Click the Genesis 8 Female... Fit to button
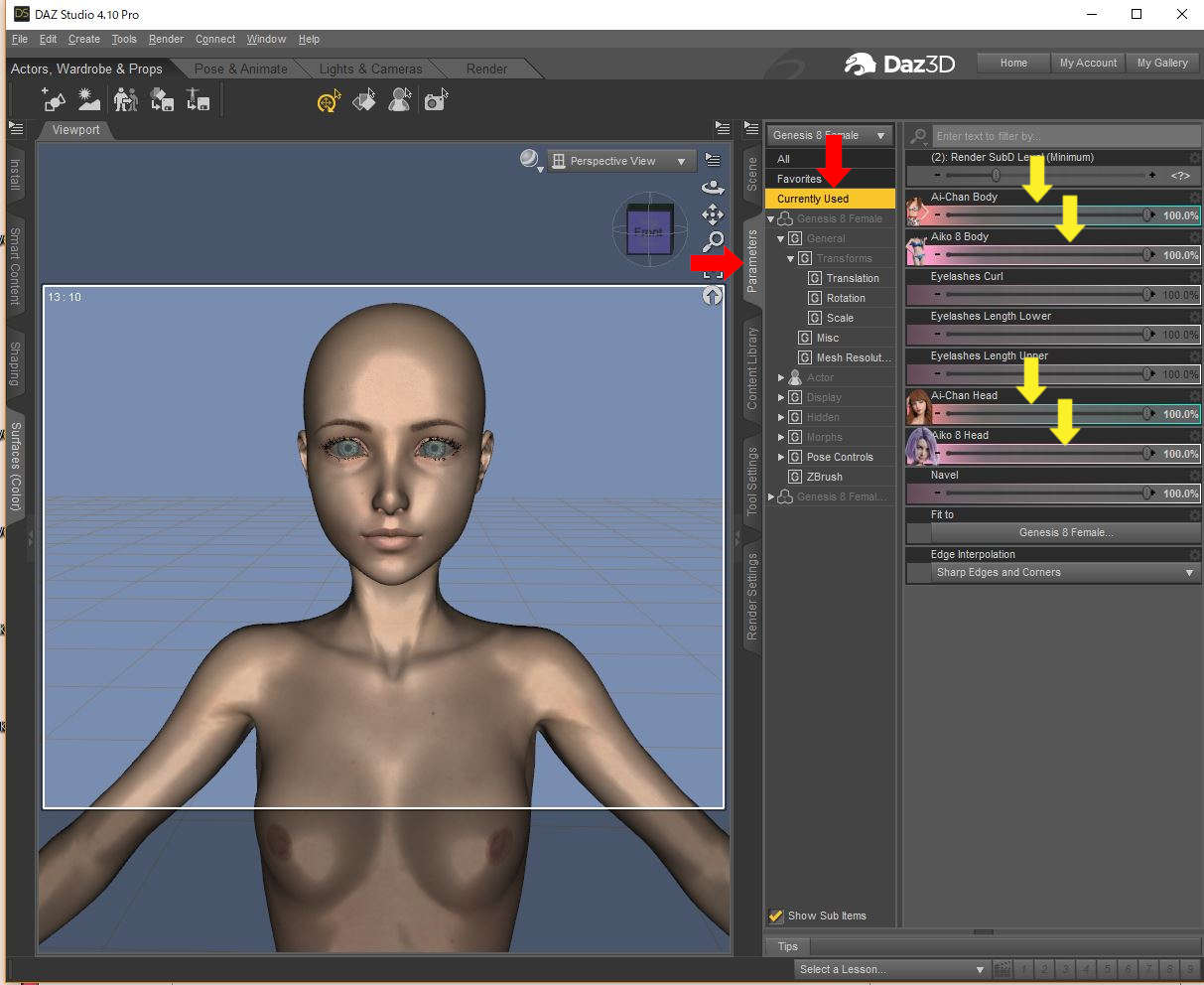 click(x=1066, y=533)
